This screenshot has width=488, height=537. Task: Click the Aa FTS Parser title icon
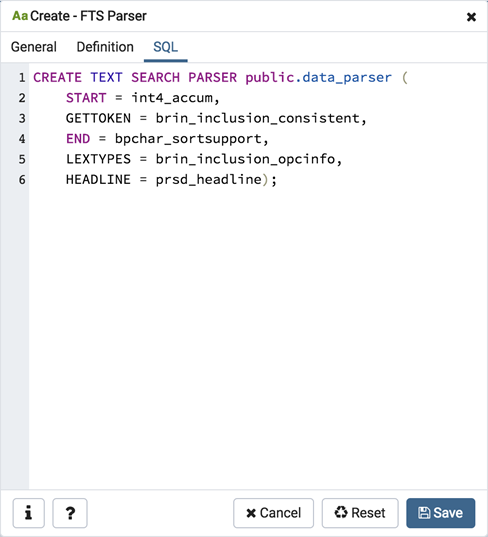[x=20, y=16]
